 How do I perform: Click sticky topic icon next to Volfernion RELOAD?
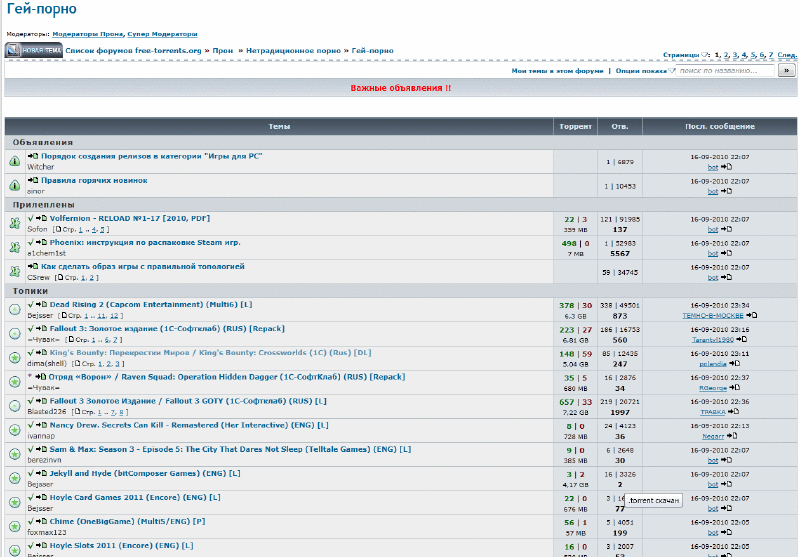(15, 223)
